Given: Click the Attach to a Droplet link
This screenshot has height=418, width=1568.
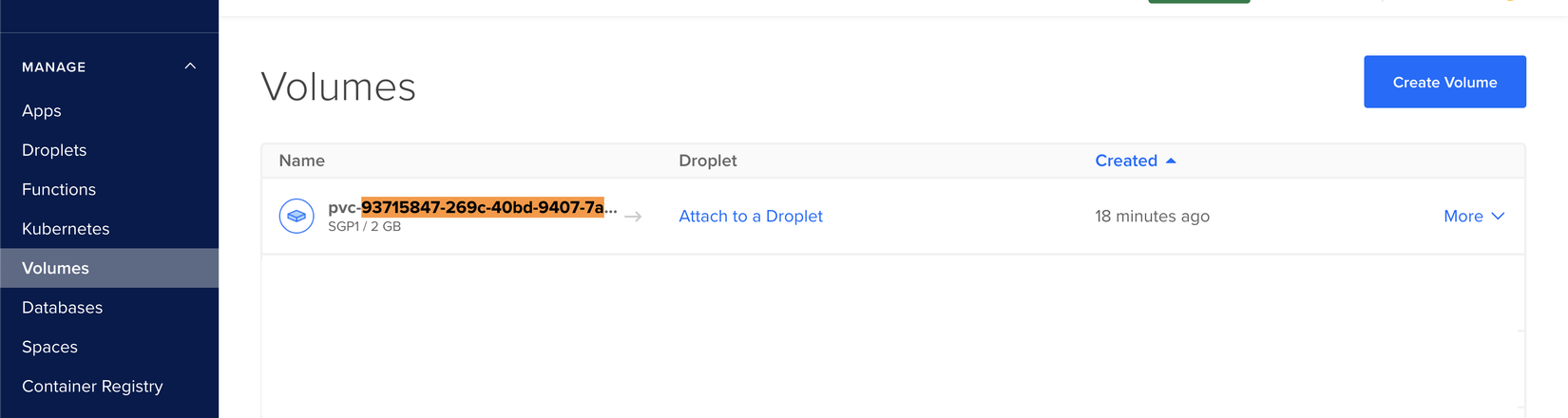Looking at the screenshot, I should [x=751, y=217].
